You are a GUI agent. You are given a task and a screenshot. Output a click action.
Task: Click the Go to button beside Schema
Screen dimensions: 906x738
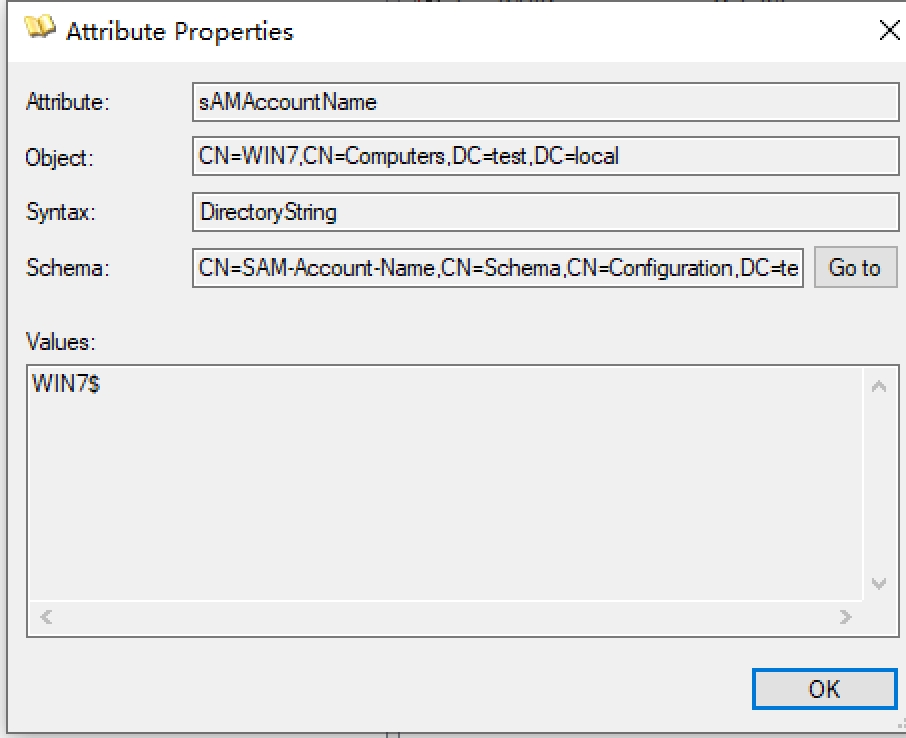click(x=854, y=268)
